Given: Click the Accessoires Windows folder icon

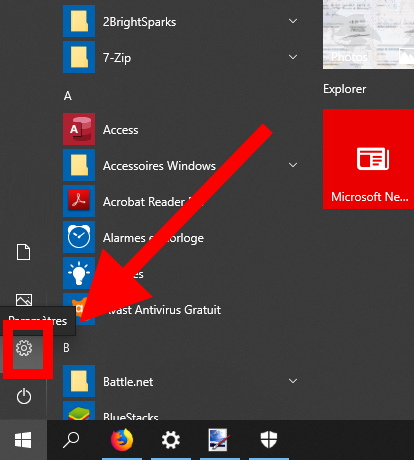Looking at the screenshot, I should click(79, 165).
